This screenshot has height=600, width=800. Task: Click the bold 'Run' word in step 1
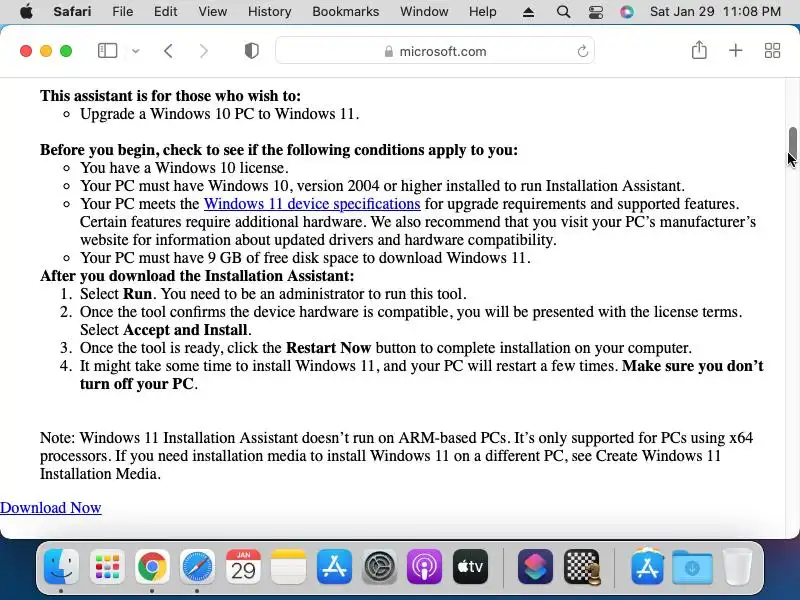coord(137,294)
